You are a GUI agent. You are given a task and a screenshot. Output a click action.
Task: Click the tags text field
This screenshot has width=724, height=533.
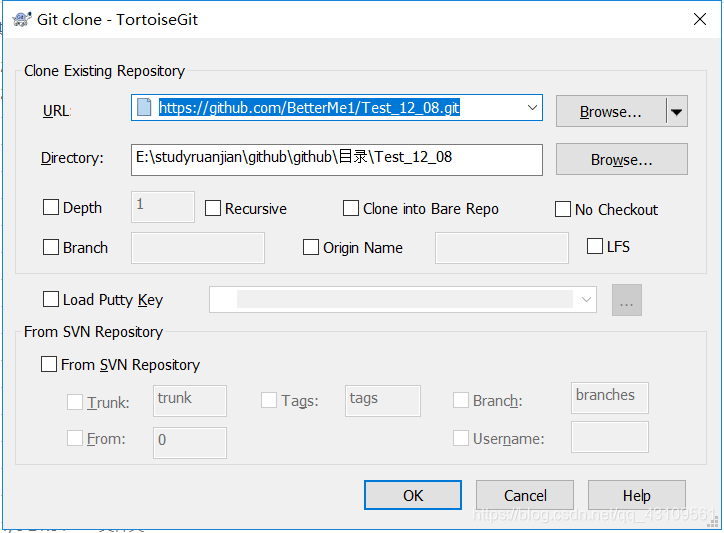[x=382, y=400]
